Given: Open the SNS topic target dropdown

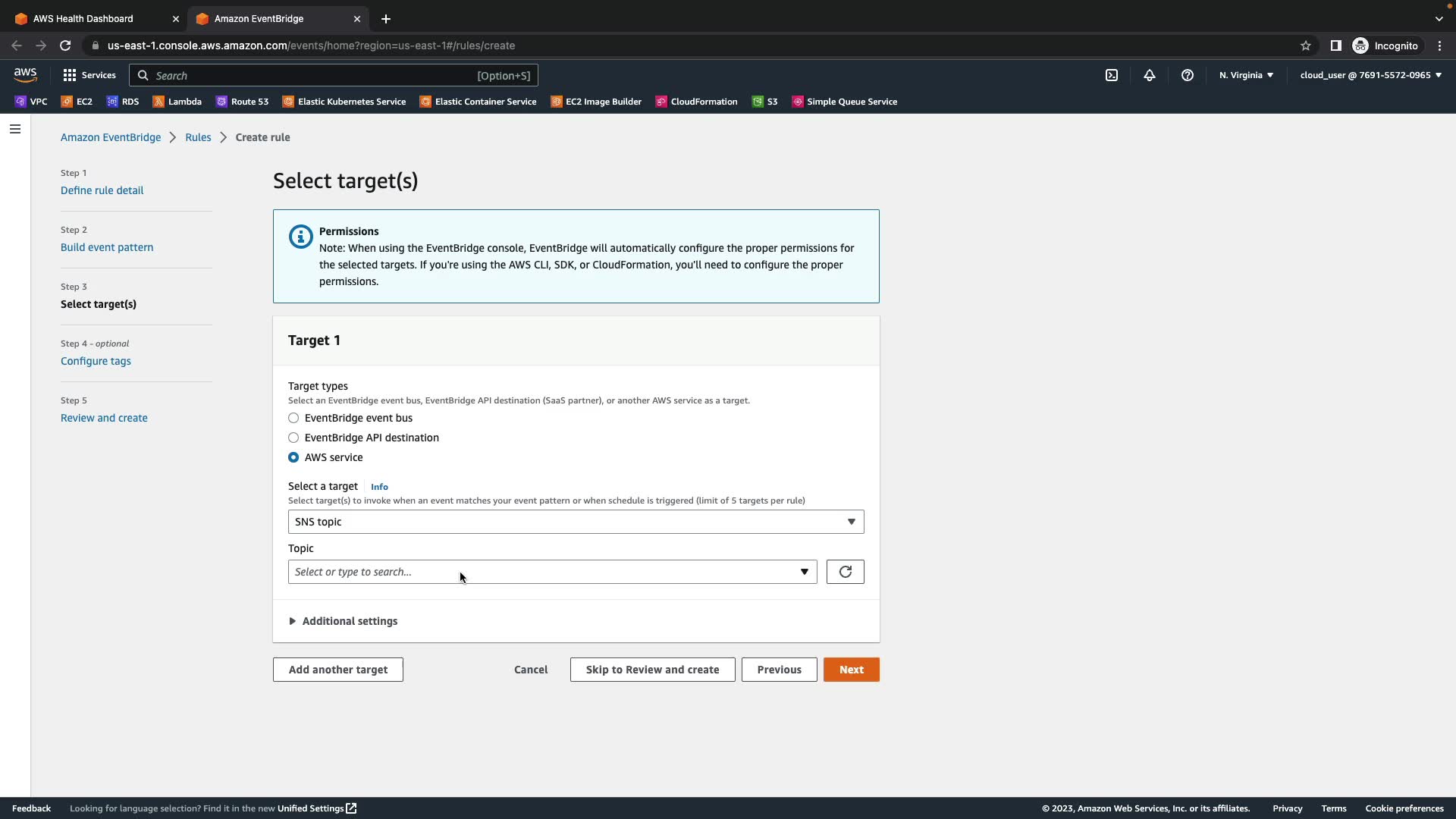Looking at the screenshot, I should coord(576,522).
